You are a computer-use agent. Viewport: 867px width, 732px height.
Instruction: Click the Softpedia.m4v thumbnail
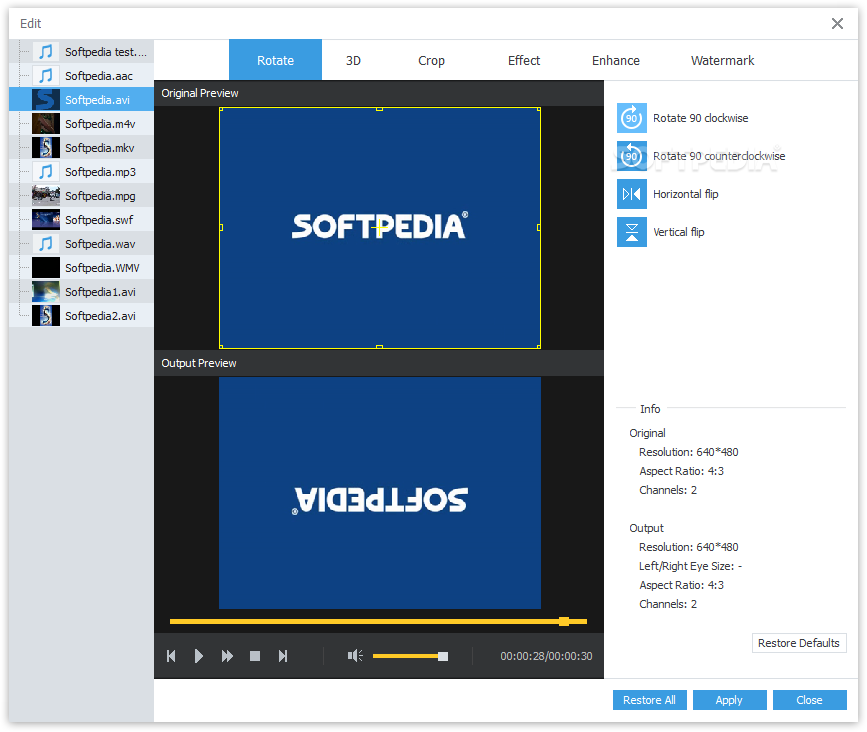coord(46,123)
